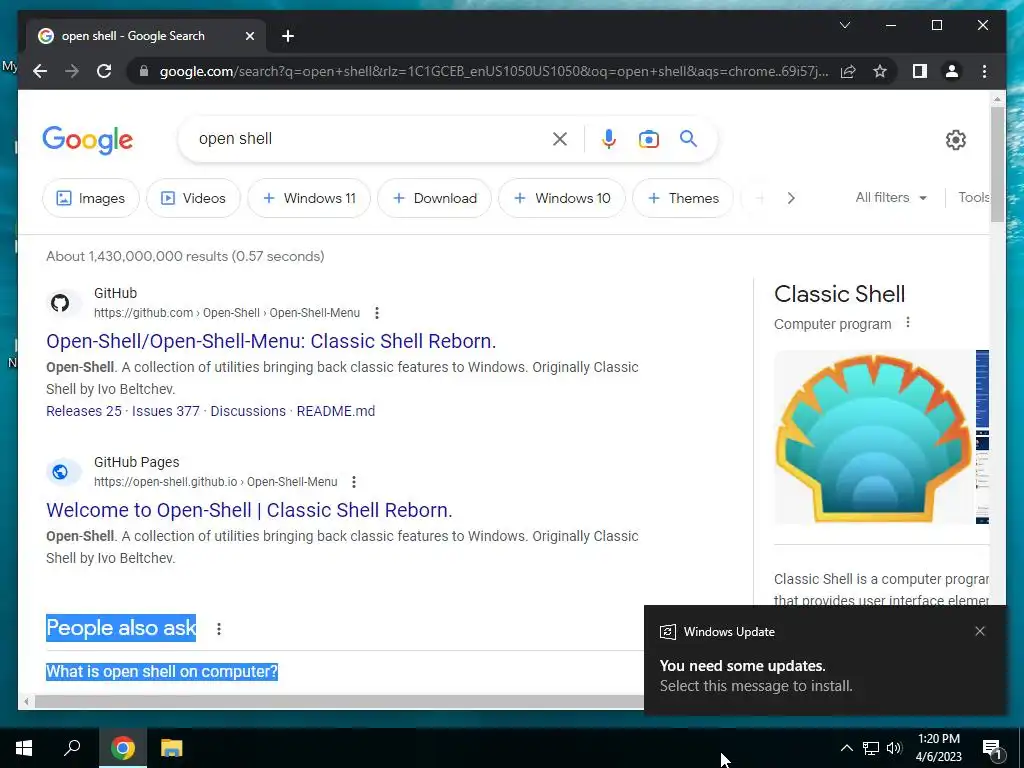Click the Classic Shell logo image
The width and height of the screenshot is (1024, 768).
pos(874,437)
